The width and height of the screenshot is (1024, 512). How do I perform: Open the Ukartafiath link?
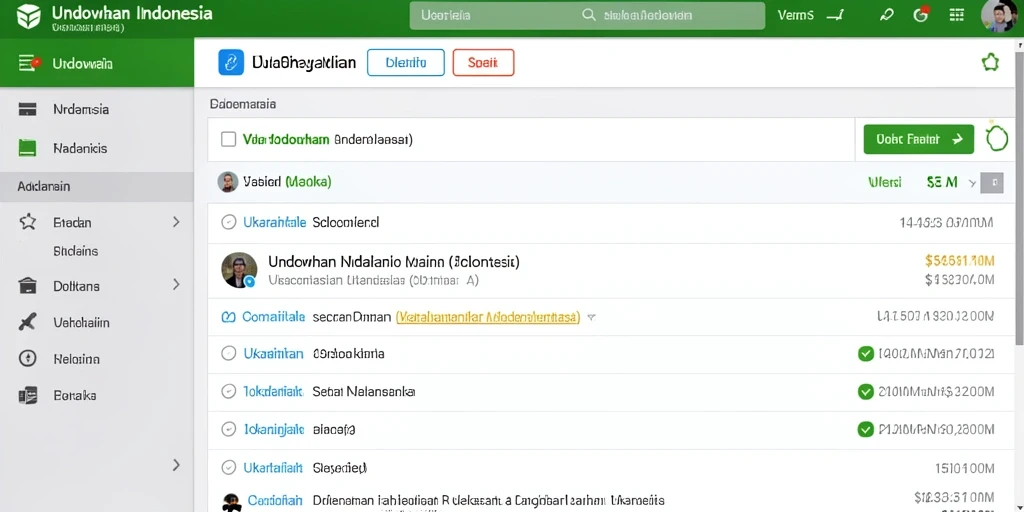(x=273, y=467)
